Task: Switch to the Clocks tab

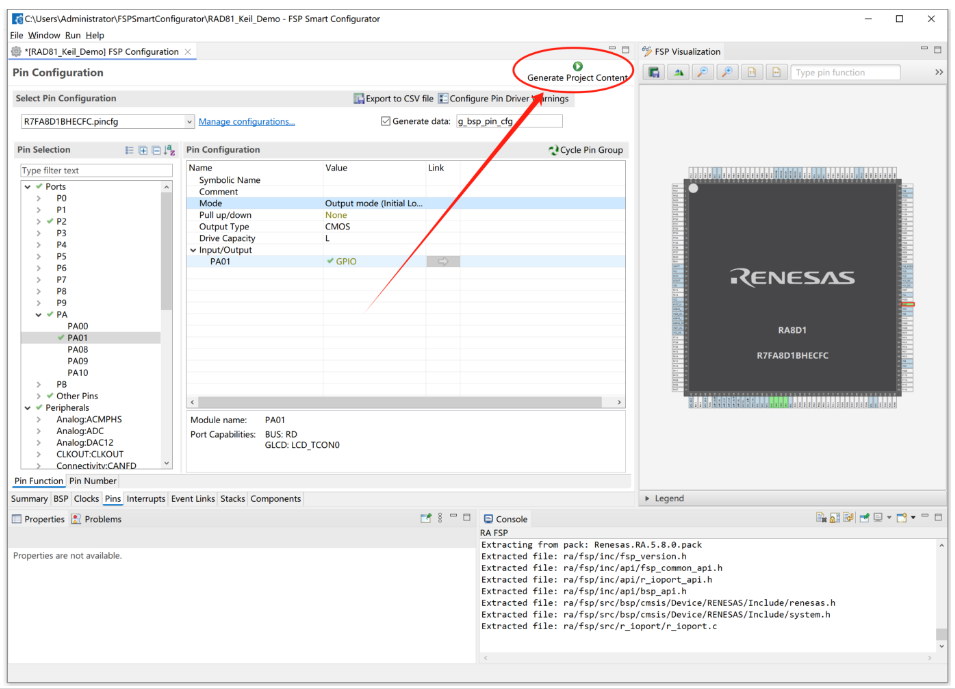Action: click(x=86, y=498)
